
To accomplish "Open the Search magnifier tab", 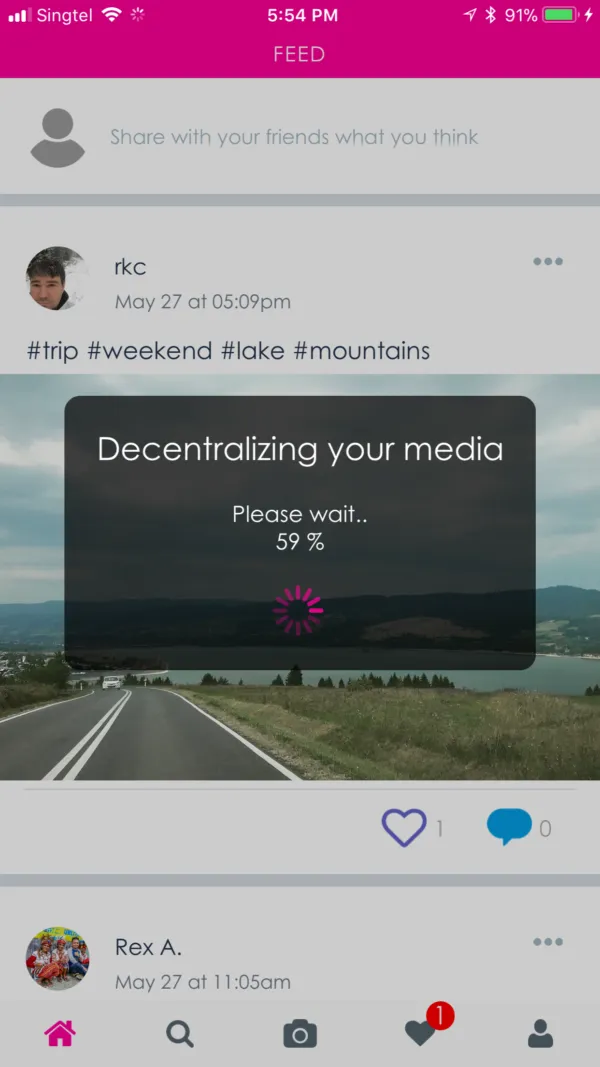I will pyautogui.click(x=180, y=1034).
